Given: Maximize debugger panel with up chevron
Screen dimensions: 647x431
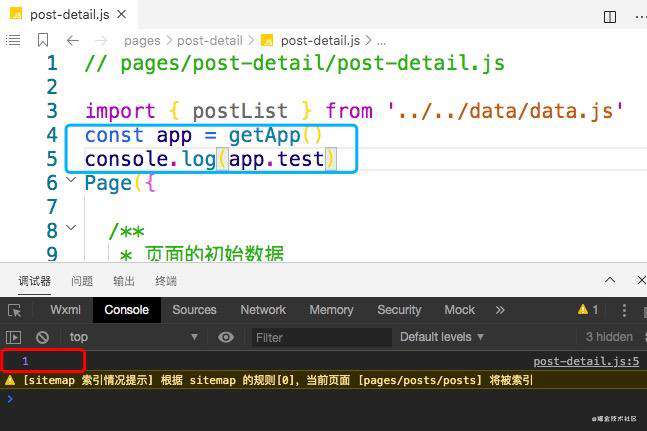Looking at the screenshot, I should point(610,280).
